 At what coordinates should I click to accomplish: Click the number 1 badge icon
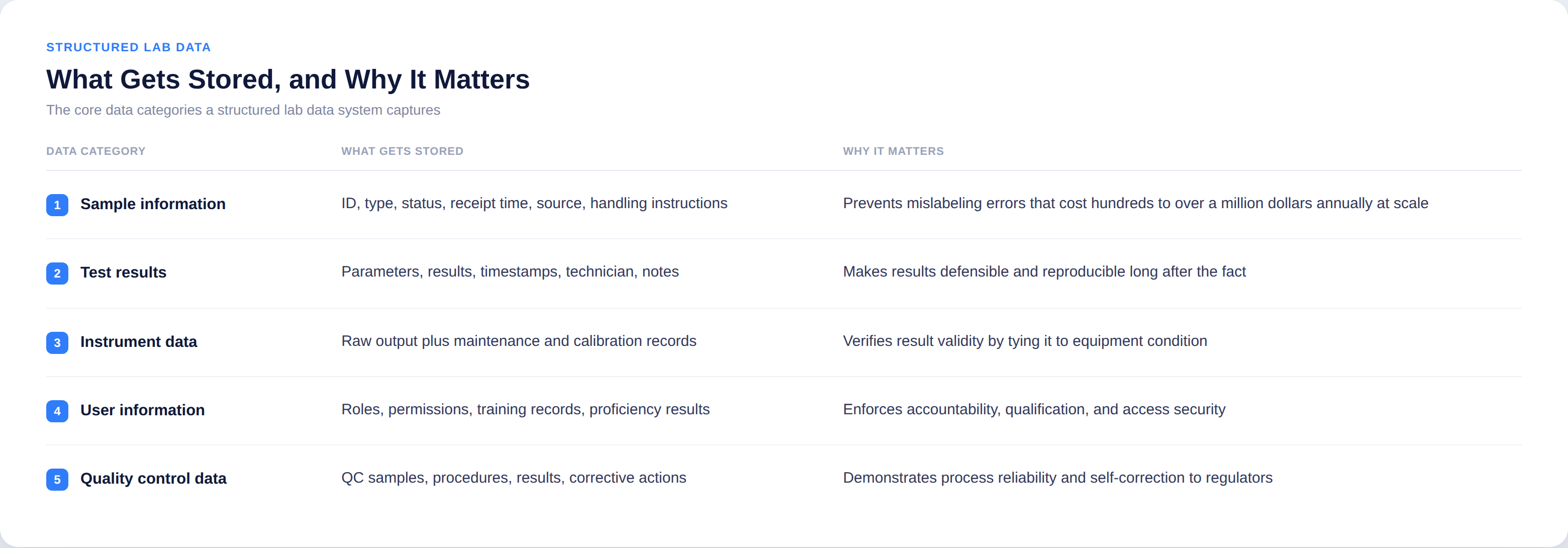[57, 205]
